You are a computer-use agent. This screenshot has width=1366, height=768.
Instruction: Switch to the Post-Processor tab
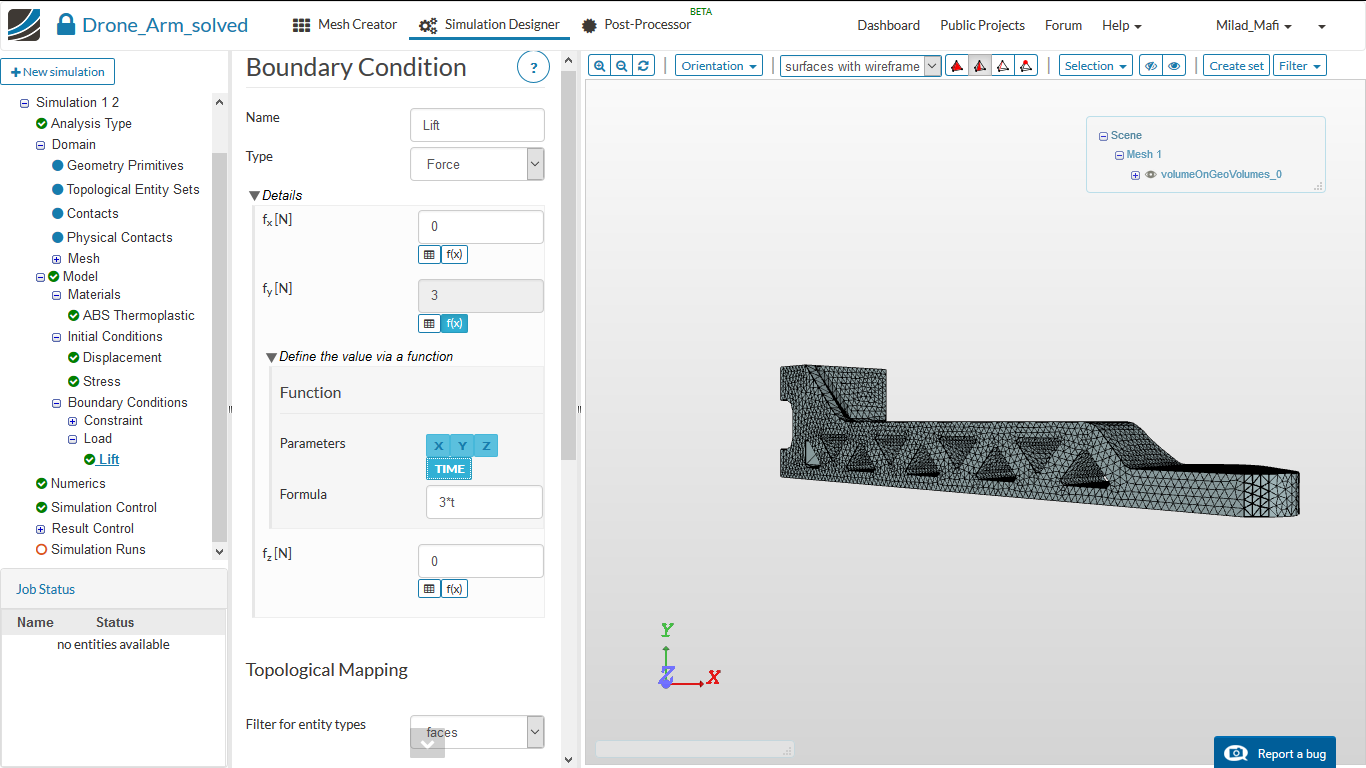coord(637,25)
